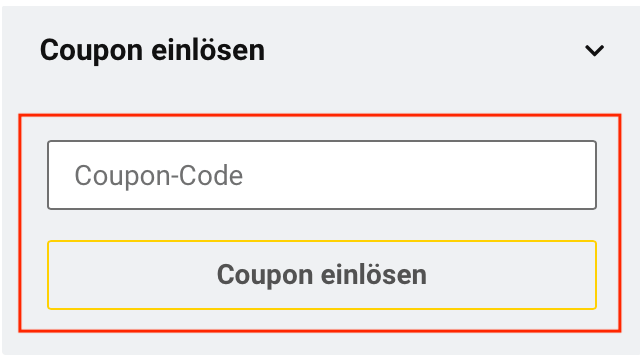Click the Coupon einlösen section title text

(x=152, y=51)
